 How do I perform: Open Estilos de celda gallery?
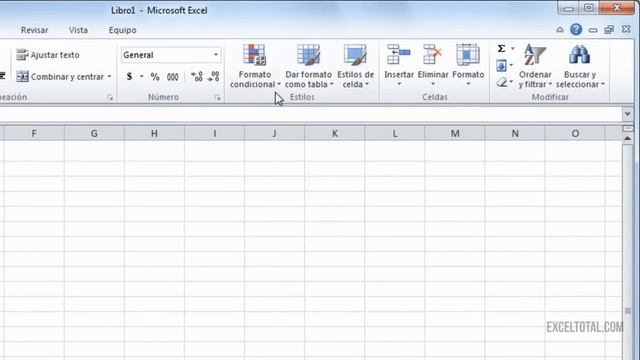(355, 66)
